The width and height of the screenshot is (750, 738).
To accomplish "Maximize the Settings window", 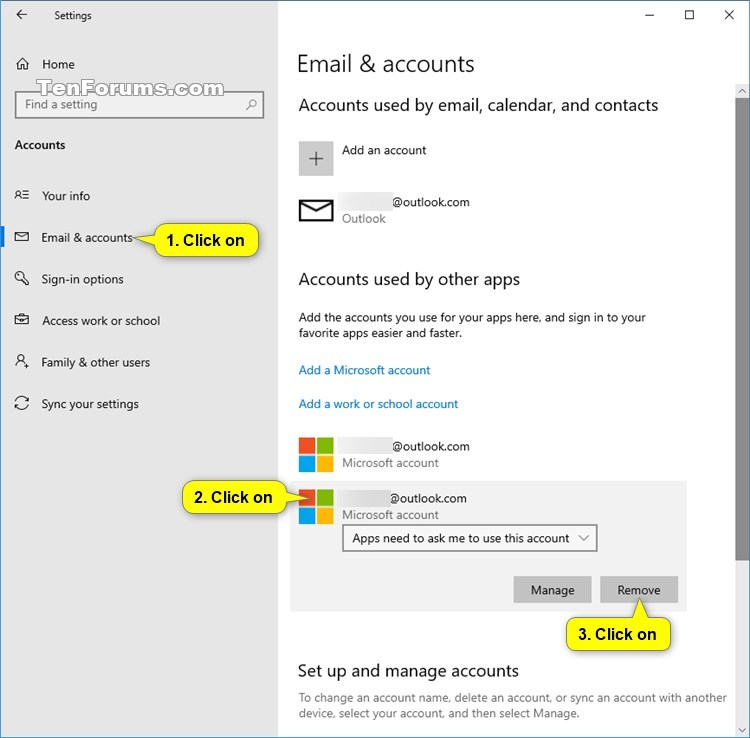I will click(x=689, y=15).
